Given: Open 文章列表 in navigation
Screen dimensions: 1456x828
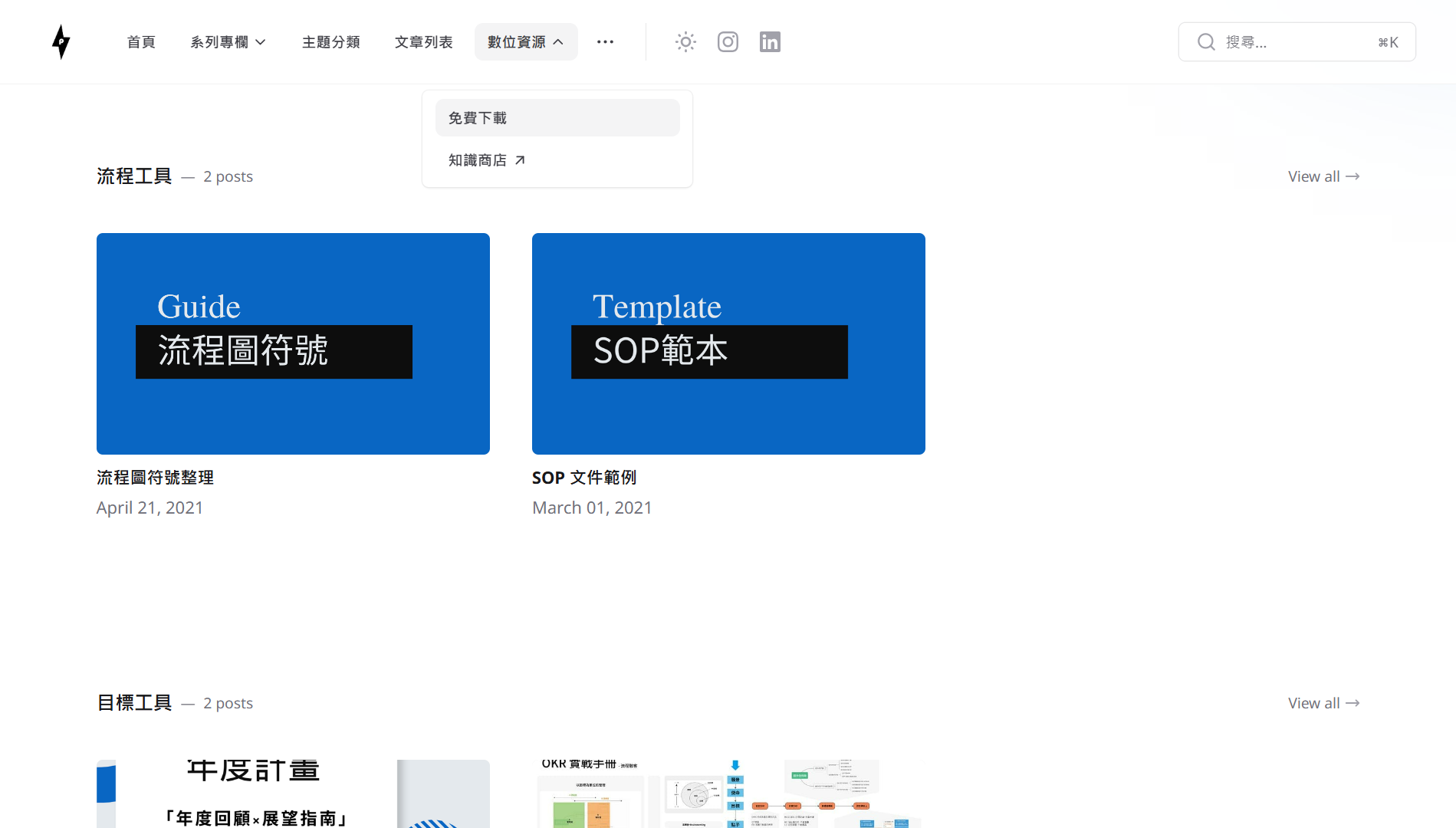Looking at the screenshot, I should click(424, 42).
